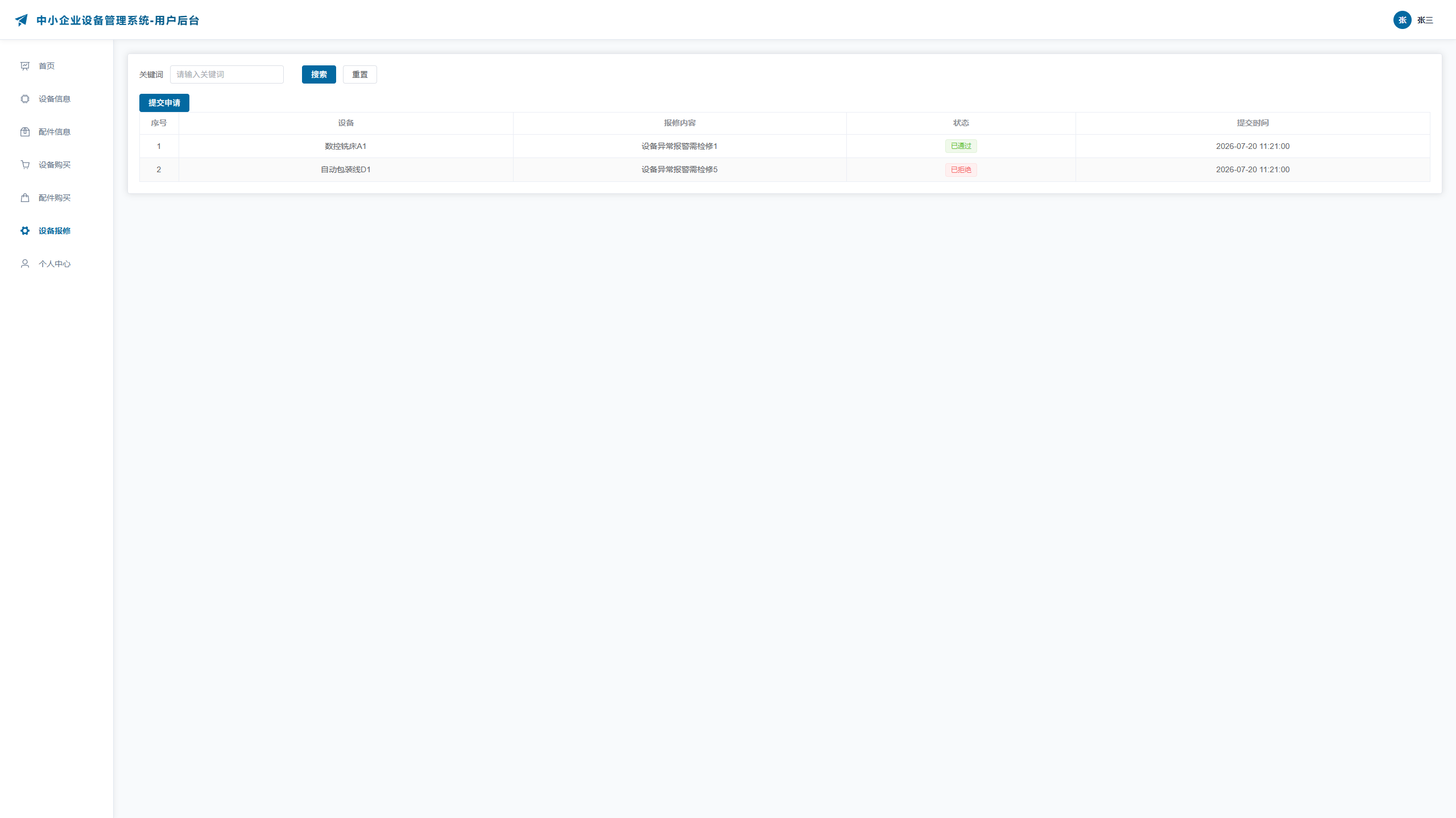Click the 设备购买 shopping cart icon
1456x818 pixels.
[25, 165]
